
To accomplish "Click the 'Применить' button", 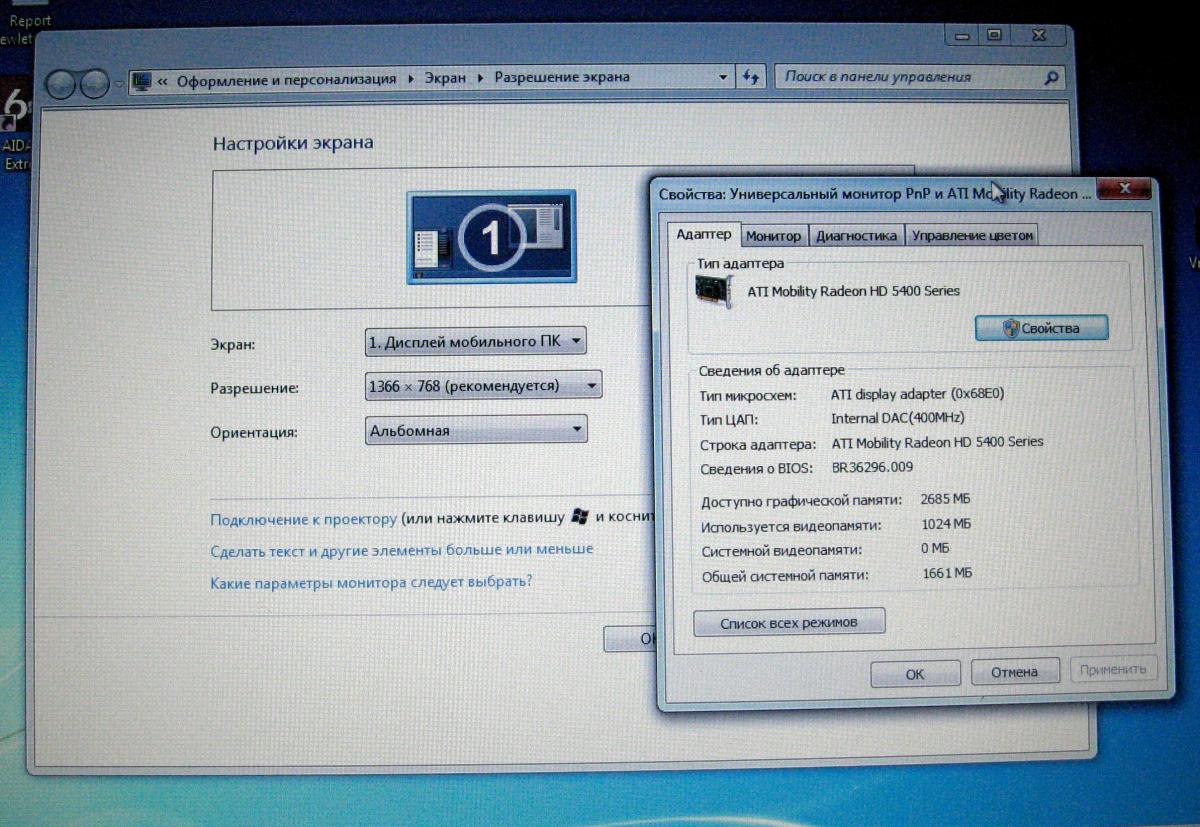I will coord(1113,669).
